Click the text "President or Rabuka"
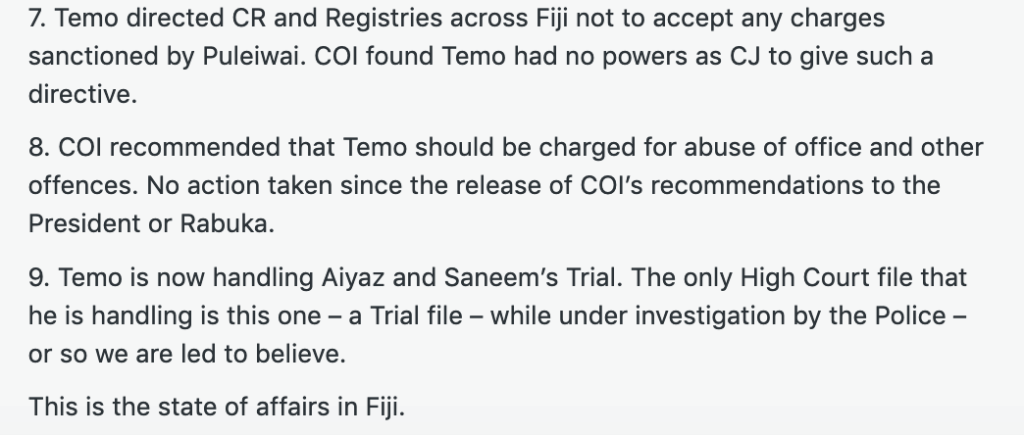This screenshot has width=1024, height=435. pyautogui.click(x=152, y=225)
